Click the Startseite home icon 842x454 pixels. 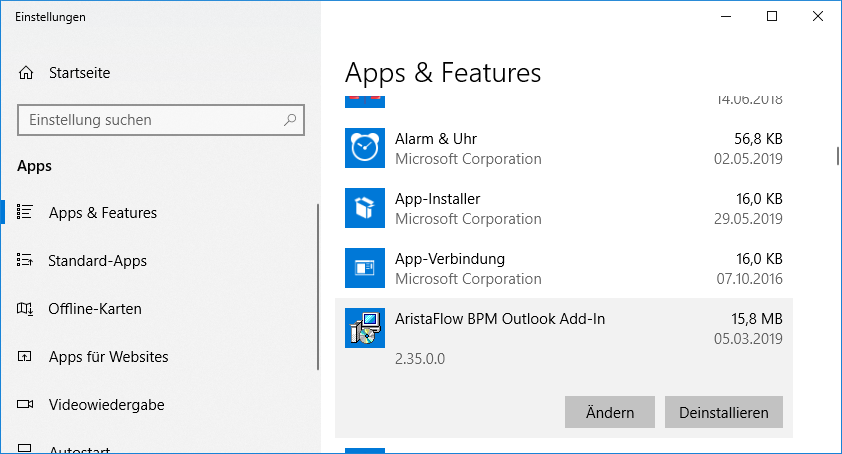26,73
